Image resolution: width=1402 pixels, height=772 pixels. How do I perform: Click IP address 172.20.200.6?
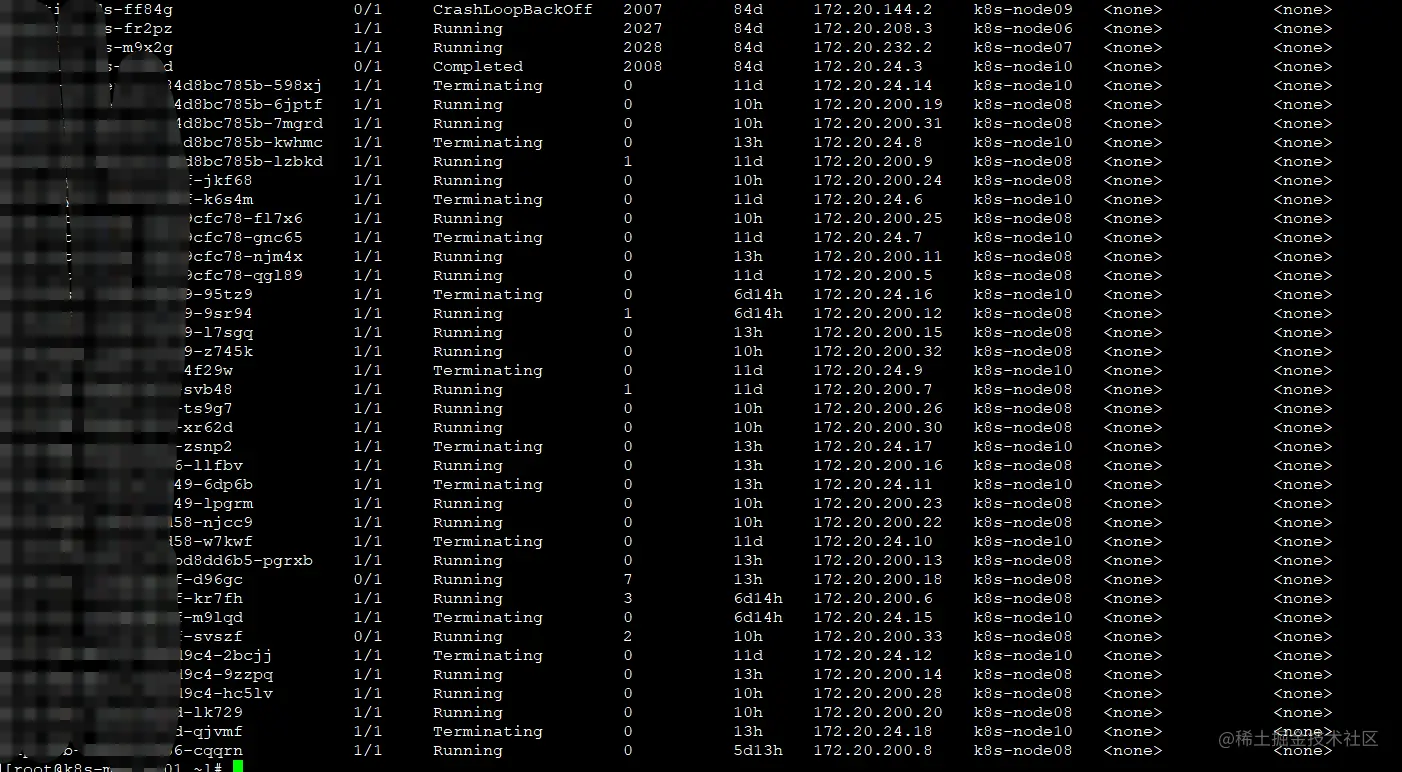click(x=872, y=599)
